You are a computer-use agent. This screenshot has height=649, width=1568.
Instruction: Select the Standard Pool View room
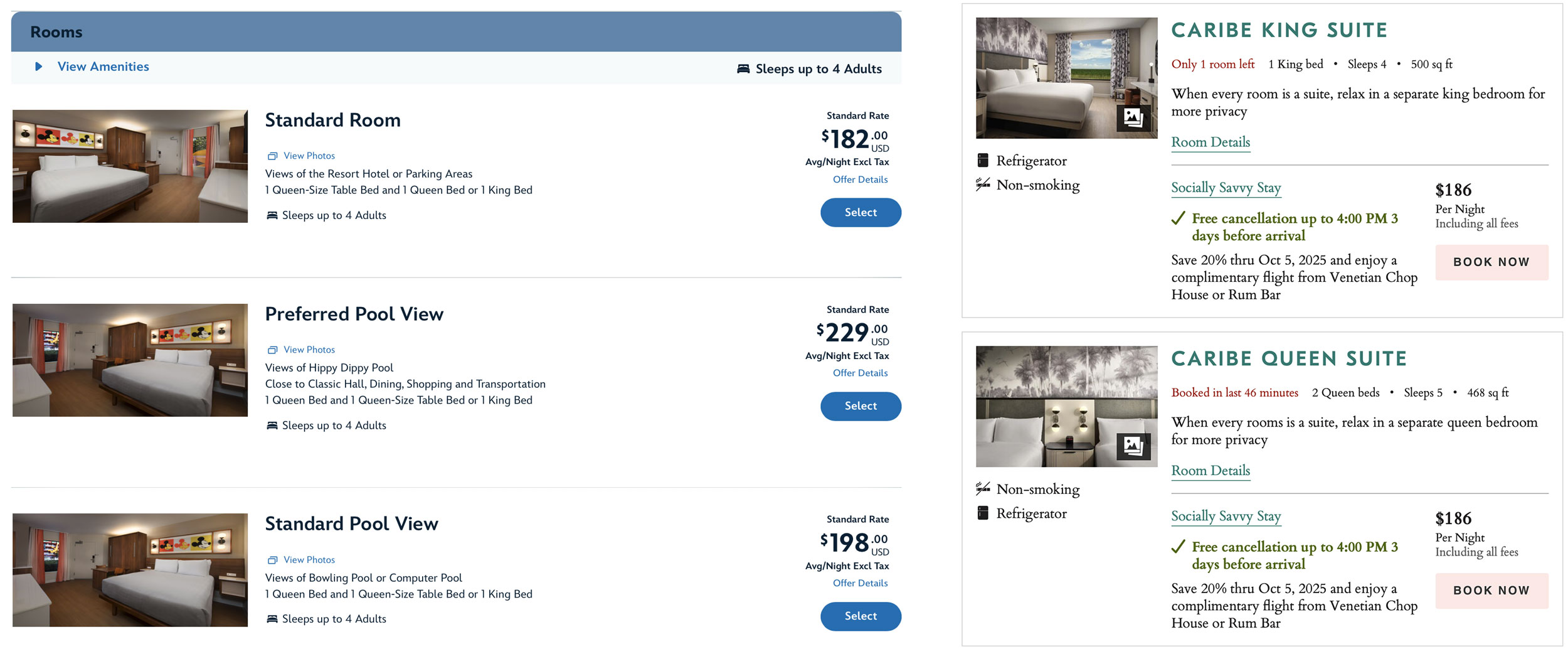pyautogui.click(x=861, y=616)
